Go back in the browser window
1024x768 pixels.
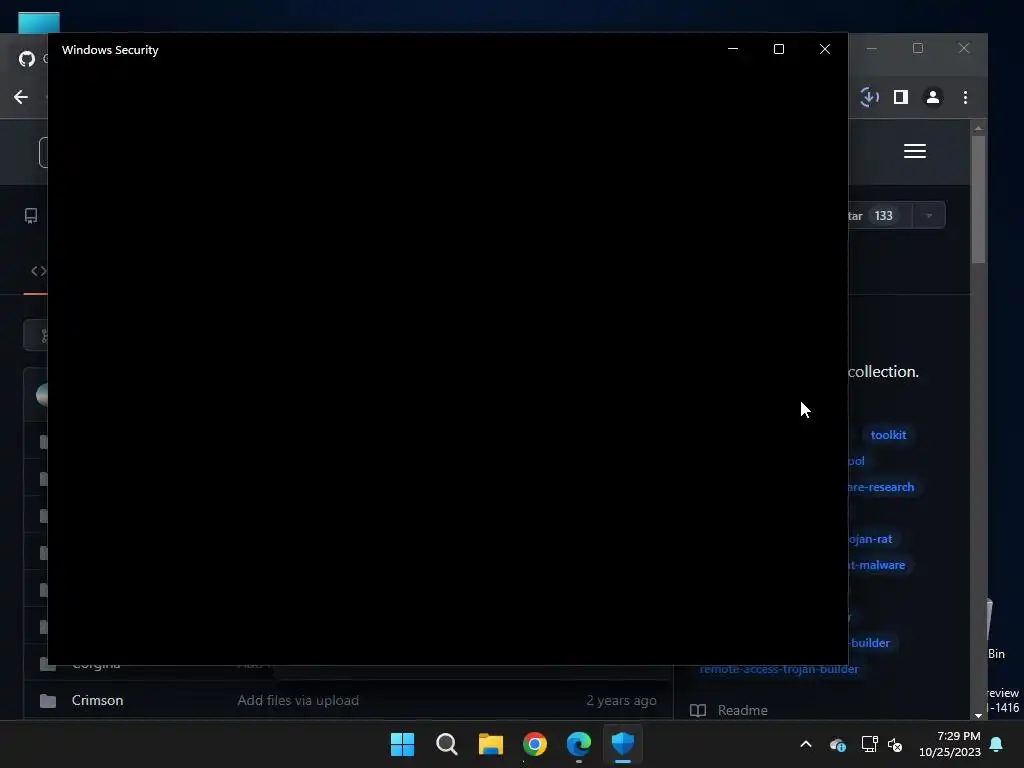[21, 97]
